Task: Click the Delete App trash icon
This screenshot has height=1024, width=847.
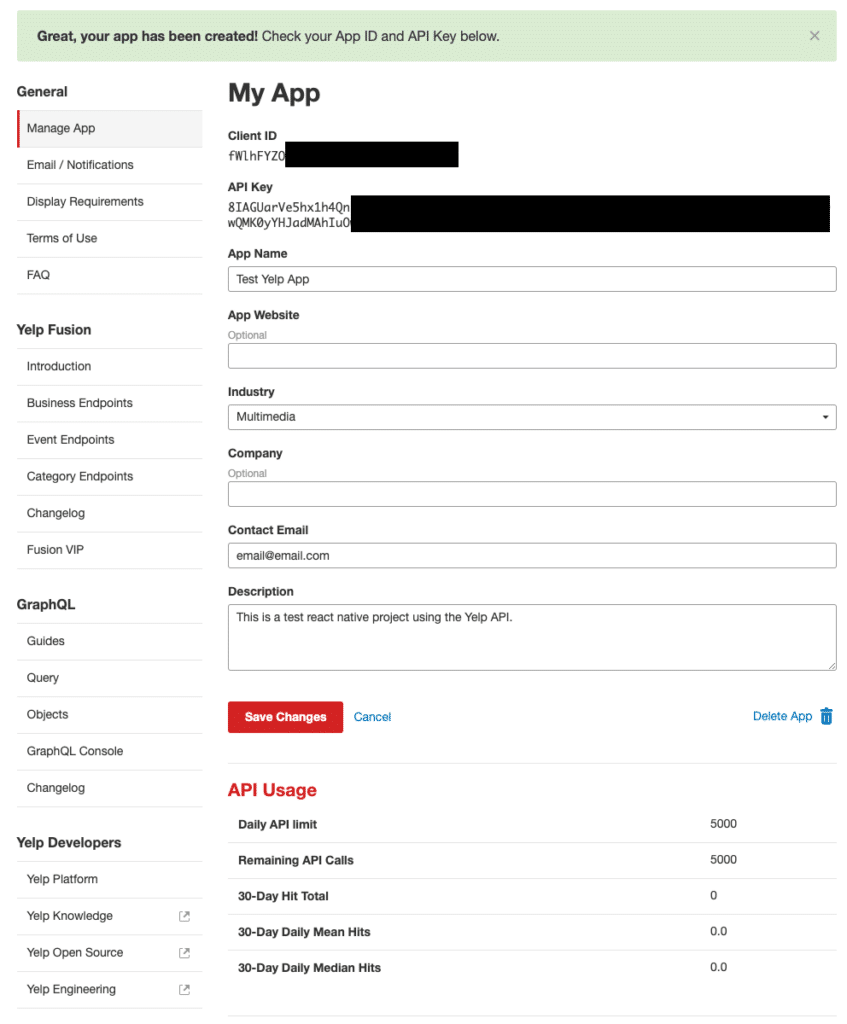Action: point(826,716)
